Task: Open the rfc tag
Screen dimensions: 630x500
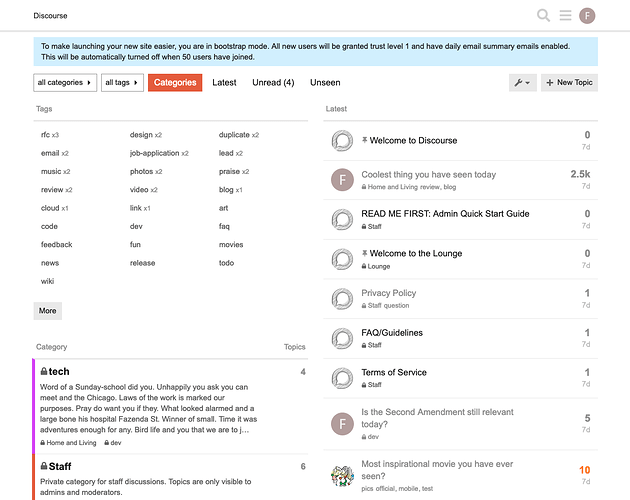Action: tap(45, 135)
